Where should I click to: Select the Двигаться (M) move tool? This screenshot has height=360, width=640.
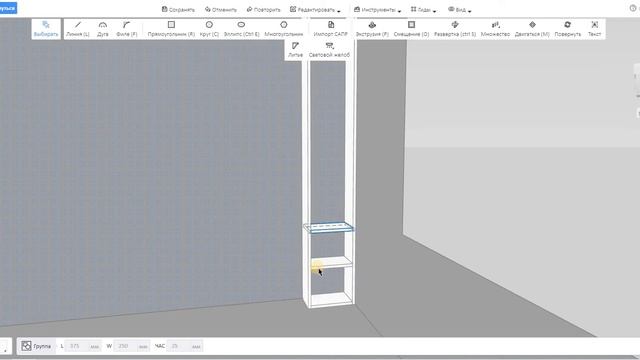[532, 29]
